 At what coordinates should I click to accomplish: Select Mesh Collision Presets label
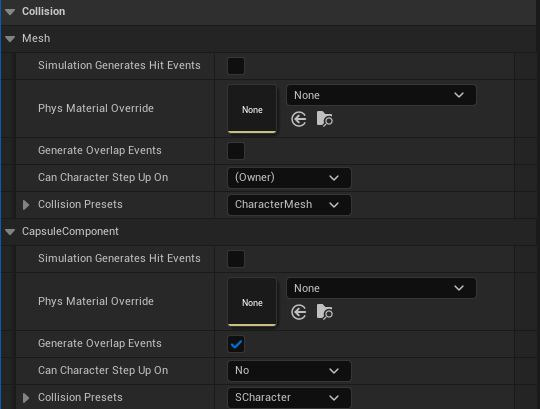(x=80, y=205)
